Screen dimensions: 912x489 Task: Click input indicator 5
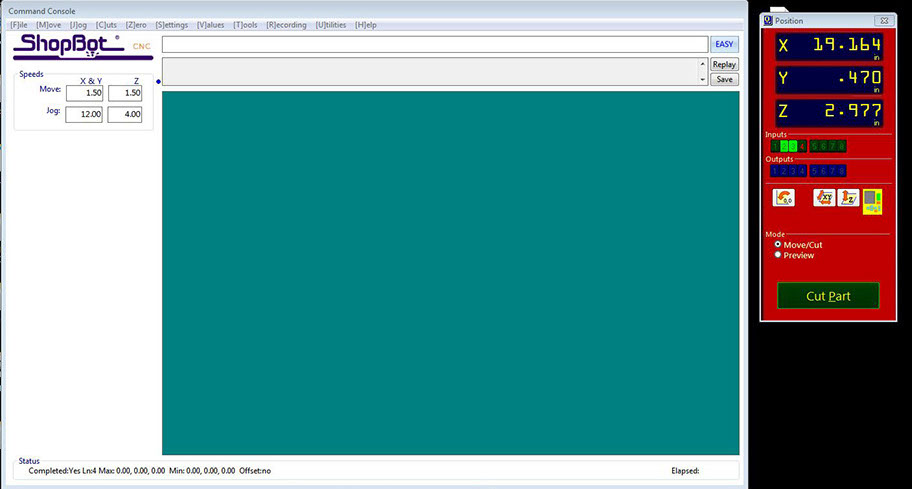pos(814,146)
